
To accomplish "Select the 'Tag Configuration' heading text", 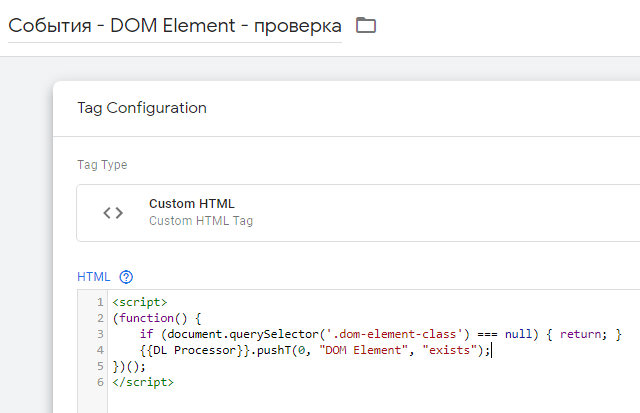I will (x=142, y=108).
